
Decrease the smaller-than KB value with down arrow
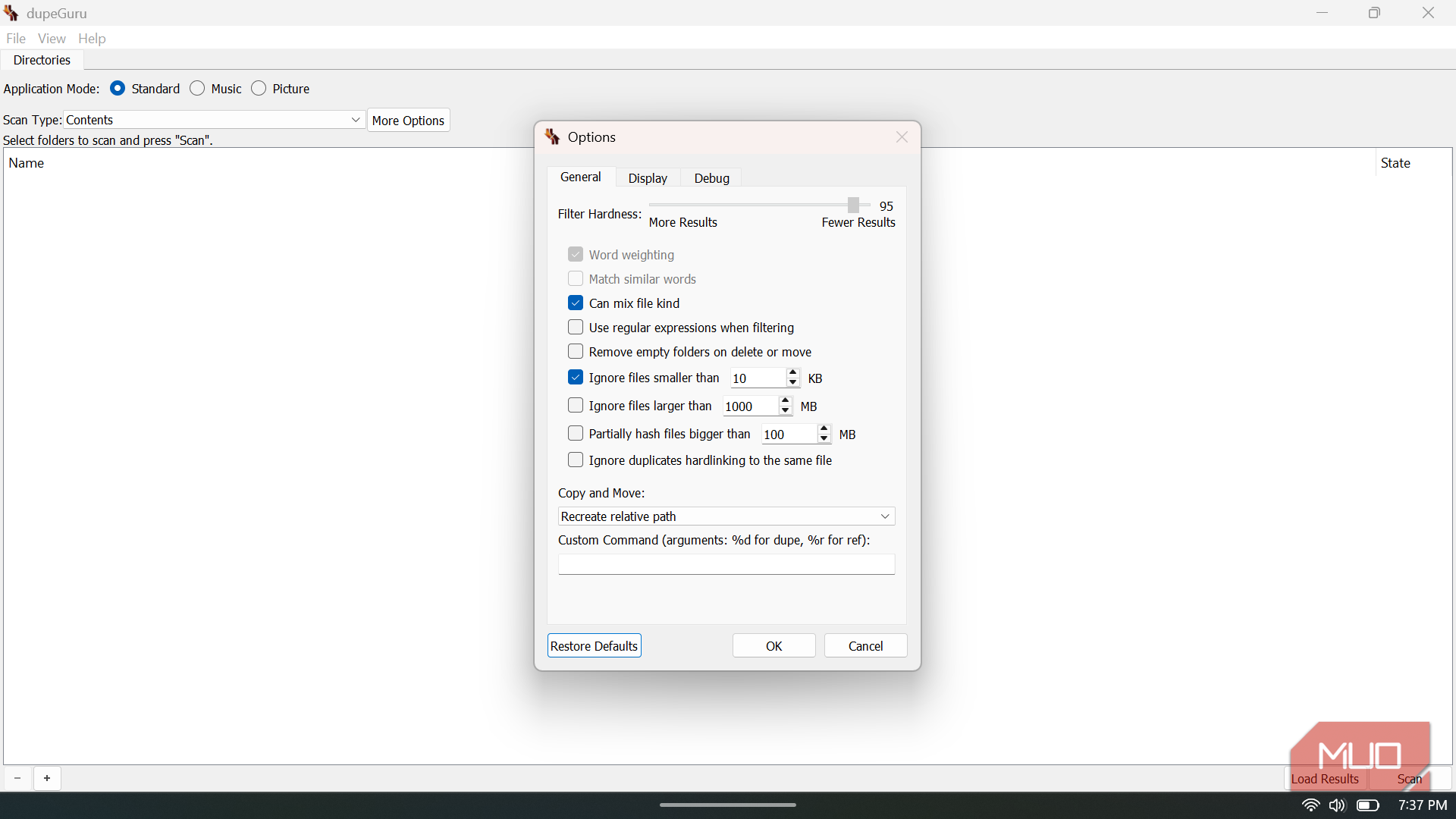tap(793, 382)
